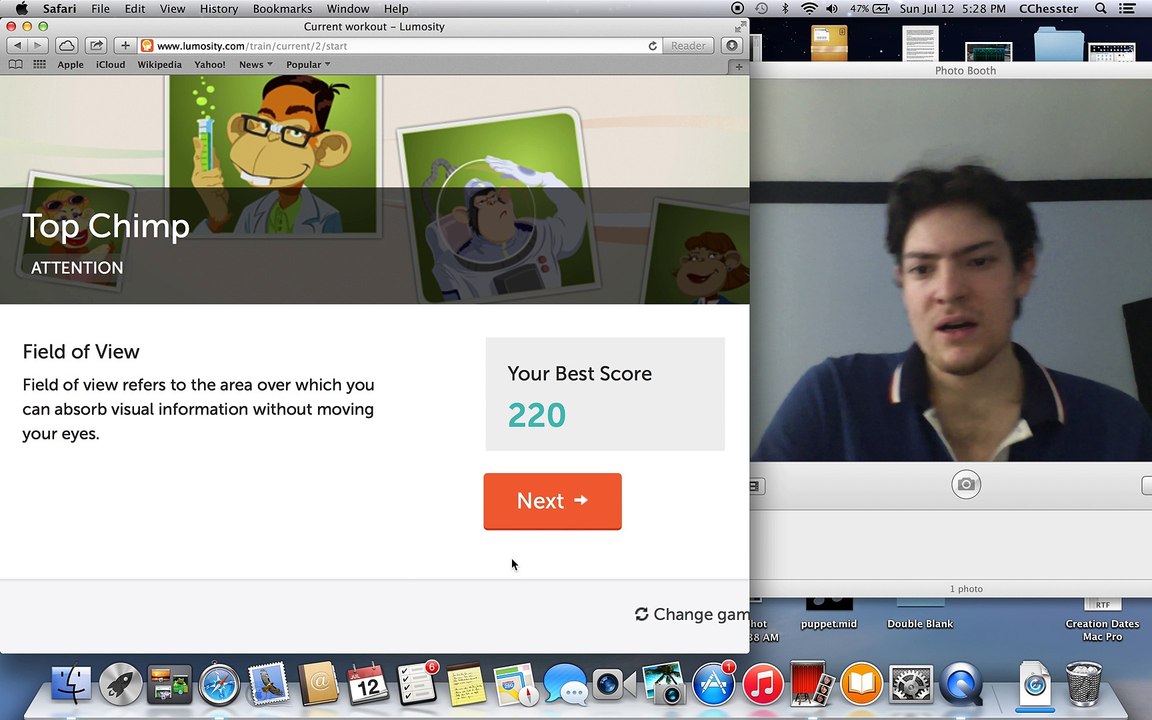Click the Bluetooth menu bar icon
1152x720 pixels.
click(x=785, y=9)
